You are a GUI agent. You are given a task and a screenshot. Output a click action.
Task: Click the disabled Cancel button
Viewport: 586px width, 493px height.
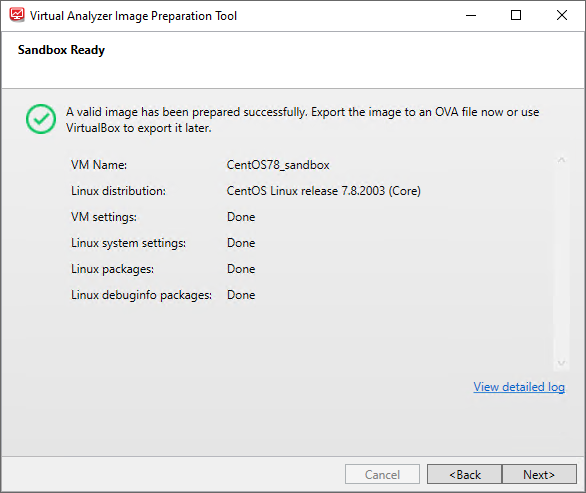point(382,474)
